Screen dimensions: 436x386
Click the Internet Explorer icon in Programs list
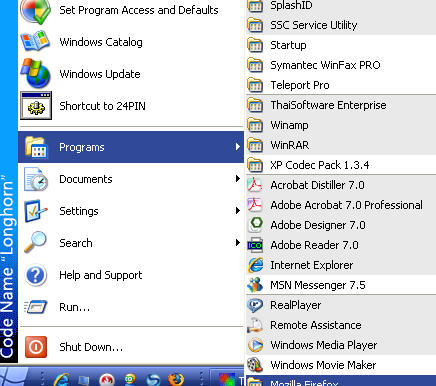click(x=255, y=265)
